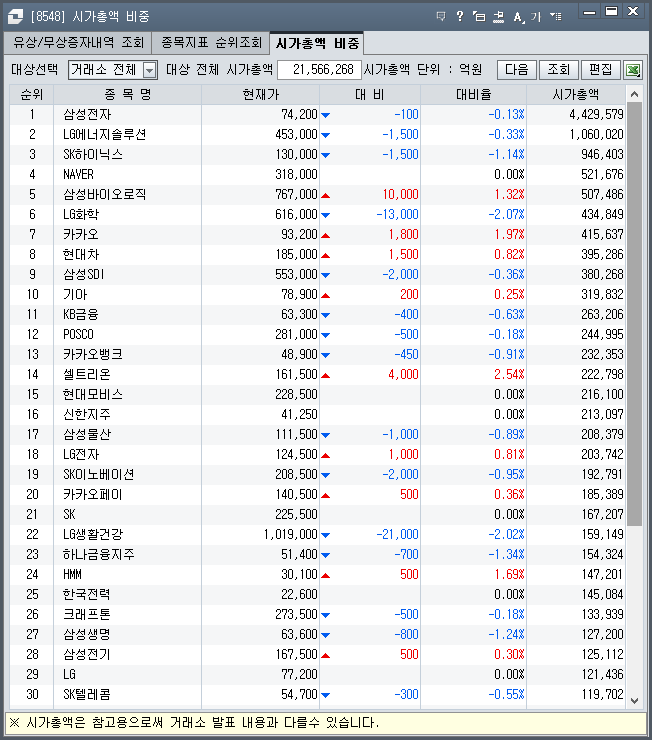Image resolution: width=652 pixels, height=740 pixels.
Task: Open the help question mark icon
Action: pos(460,17)
